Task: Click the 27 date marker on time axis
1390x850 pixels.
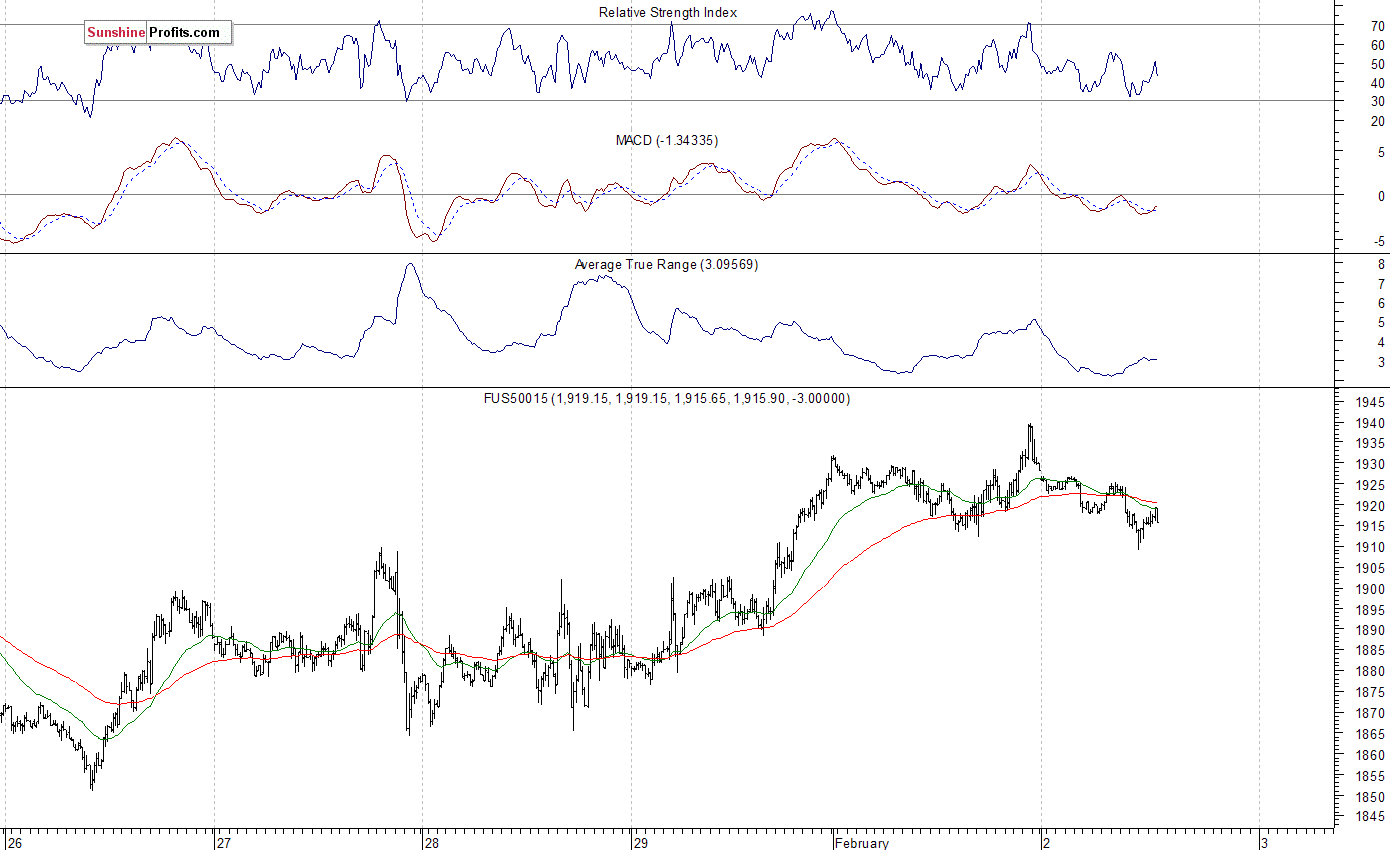Action: [225, 843]
